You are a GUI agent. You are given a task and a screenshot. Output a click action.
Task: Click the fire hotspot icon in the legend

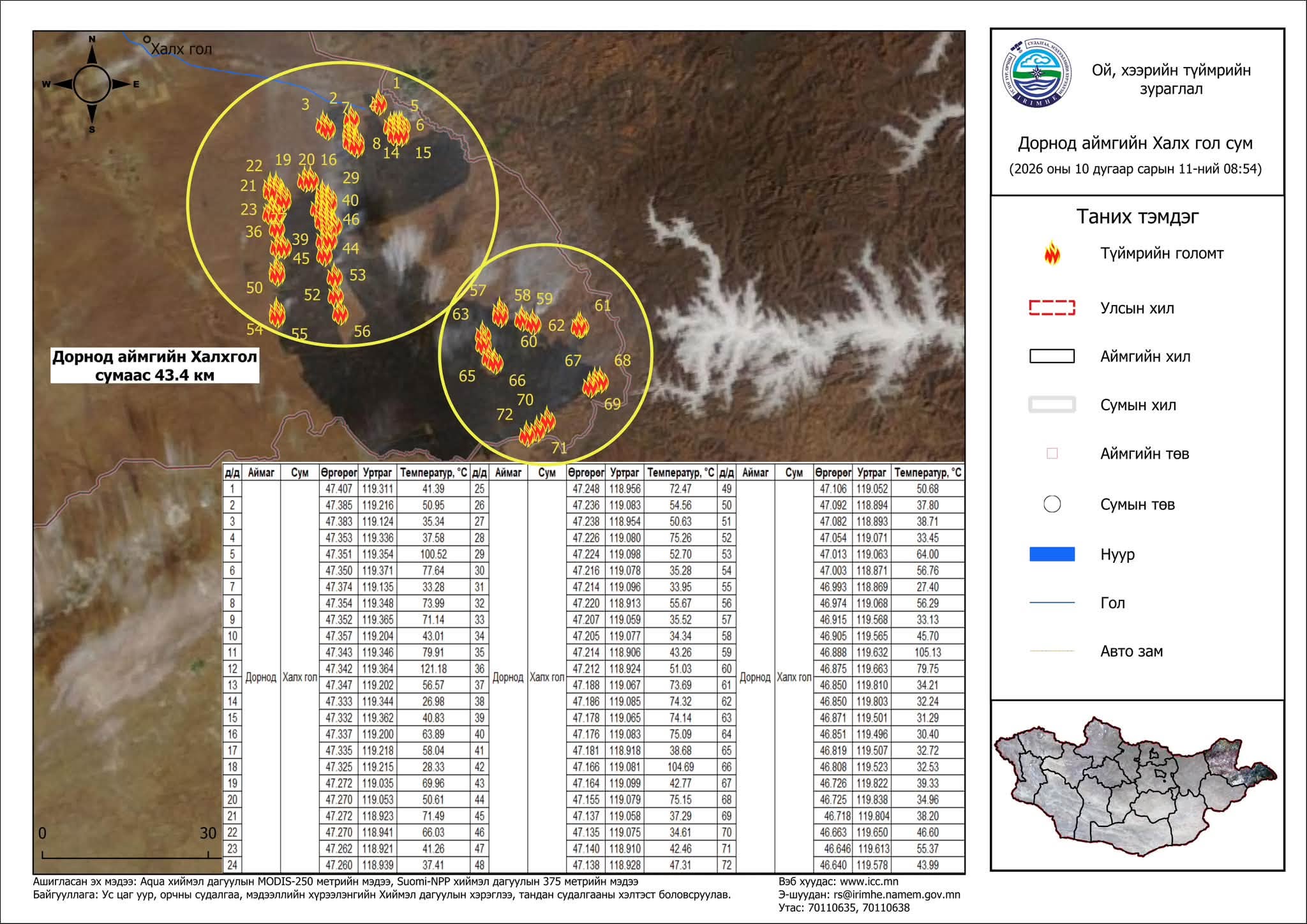[1052, 253]
